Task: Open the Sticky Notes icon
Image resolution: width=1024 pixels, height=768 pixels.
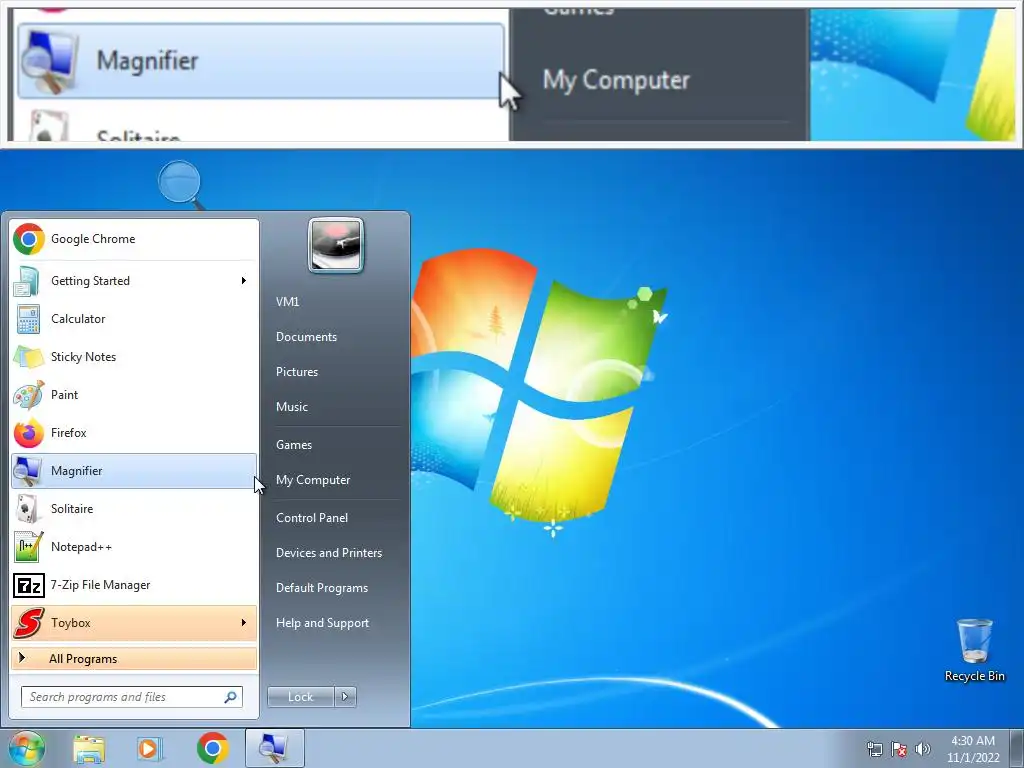Action: (28, 357)
